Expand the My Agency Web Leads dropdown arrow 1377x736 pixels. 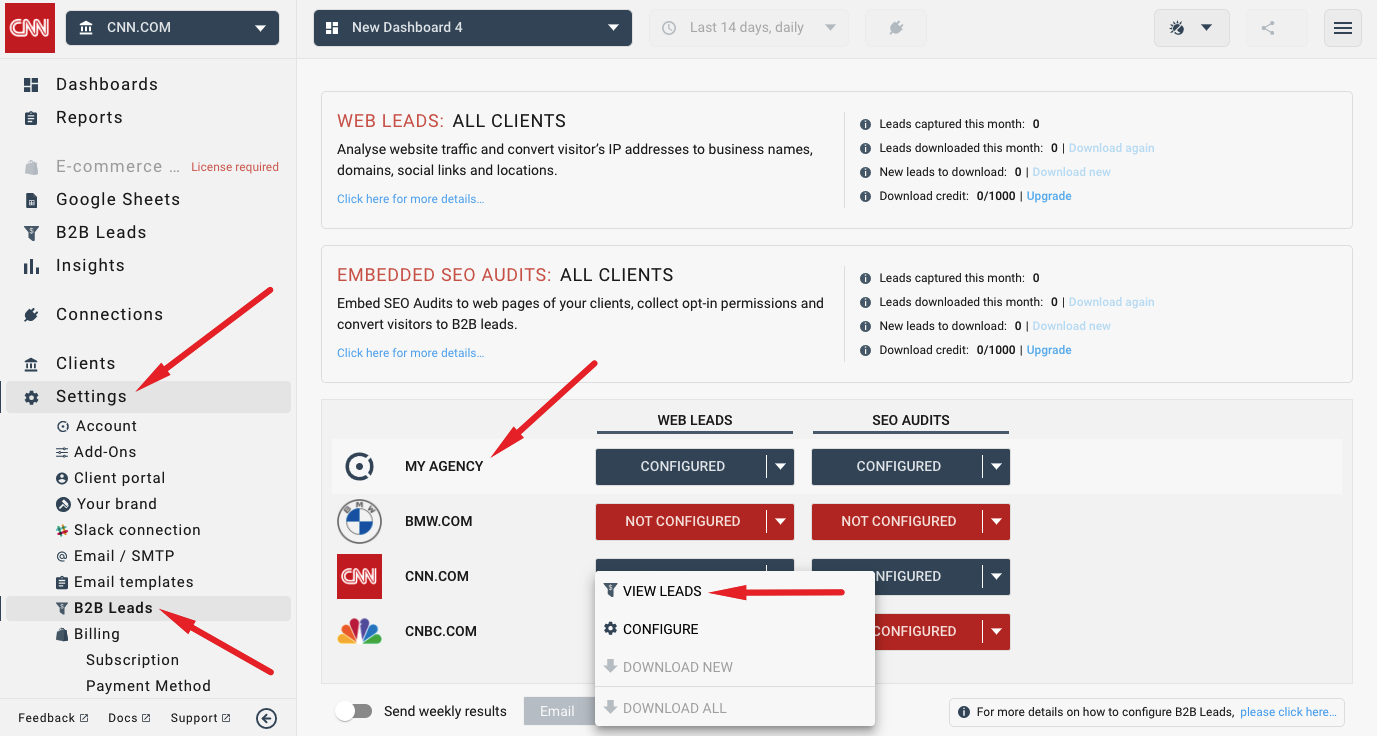point(780,466)
